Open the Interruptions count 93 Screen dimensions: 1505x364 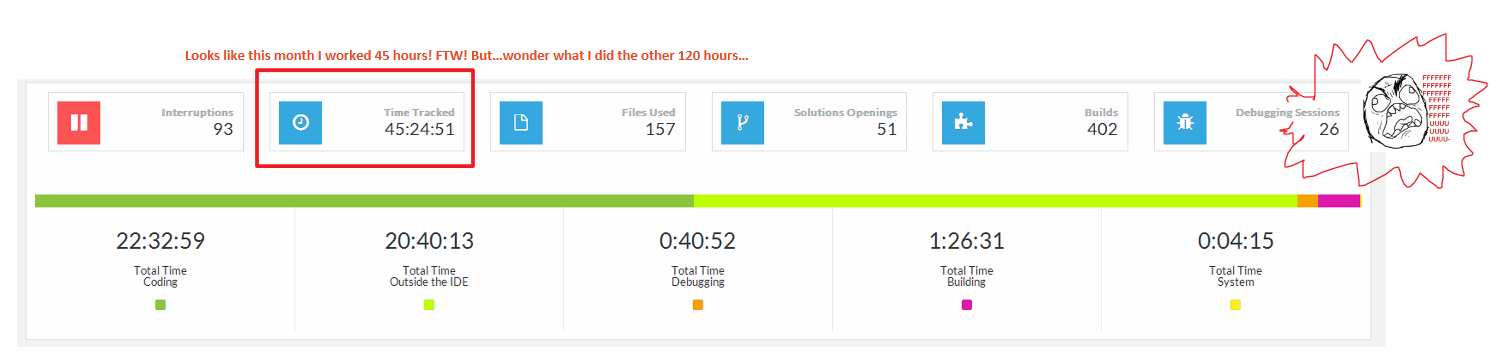click(222, 129)
